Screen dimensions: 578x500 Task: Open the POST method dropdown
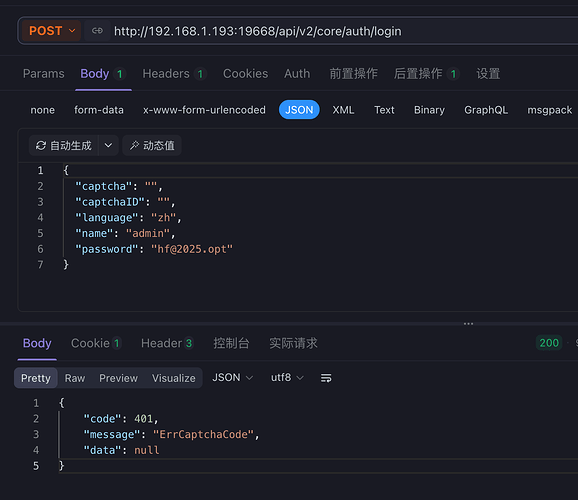[x=52, y=31]
